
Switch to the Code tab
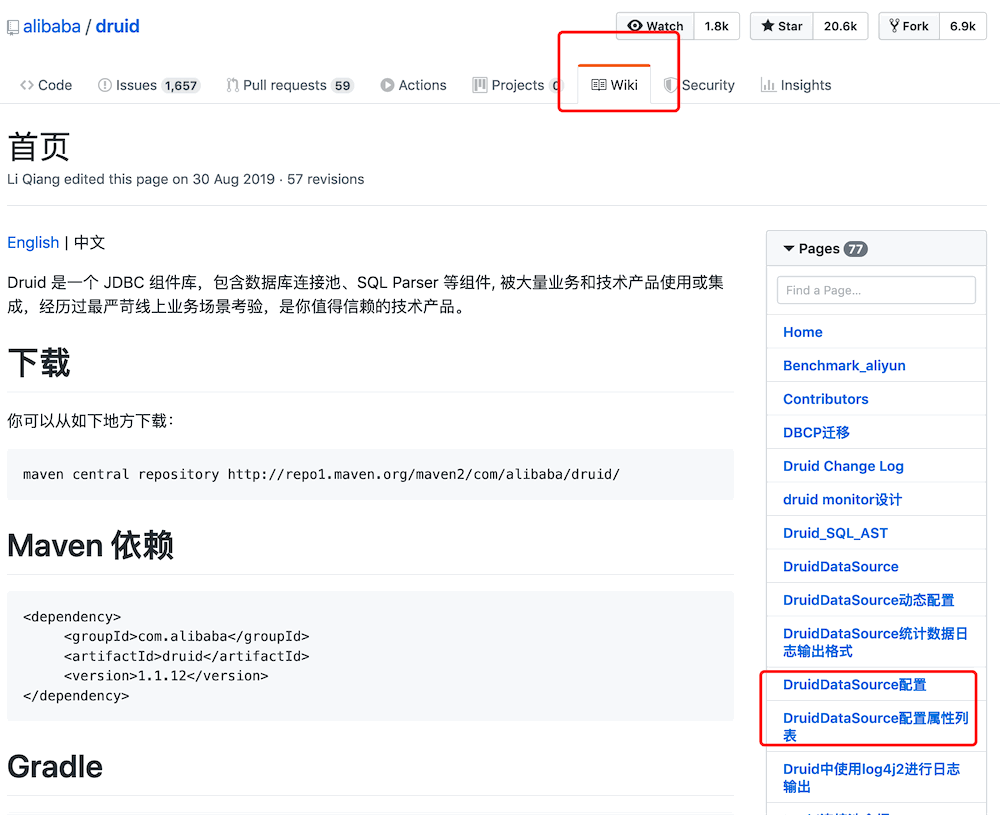click(46, 85)
